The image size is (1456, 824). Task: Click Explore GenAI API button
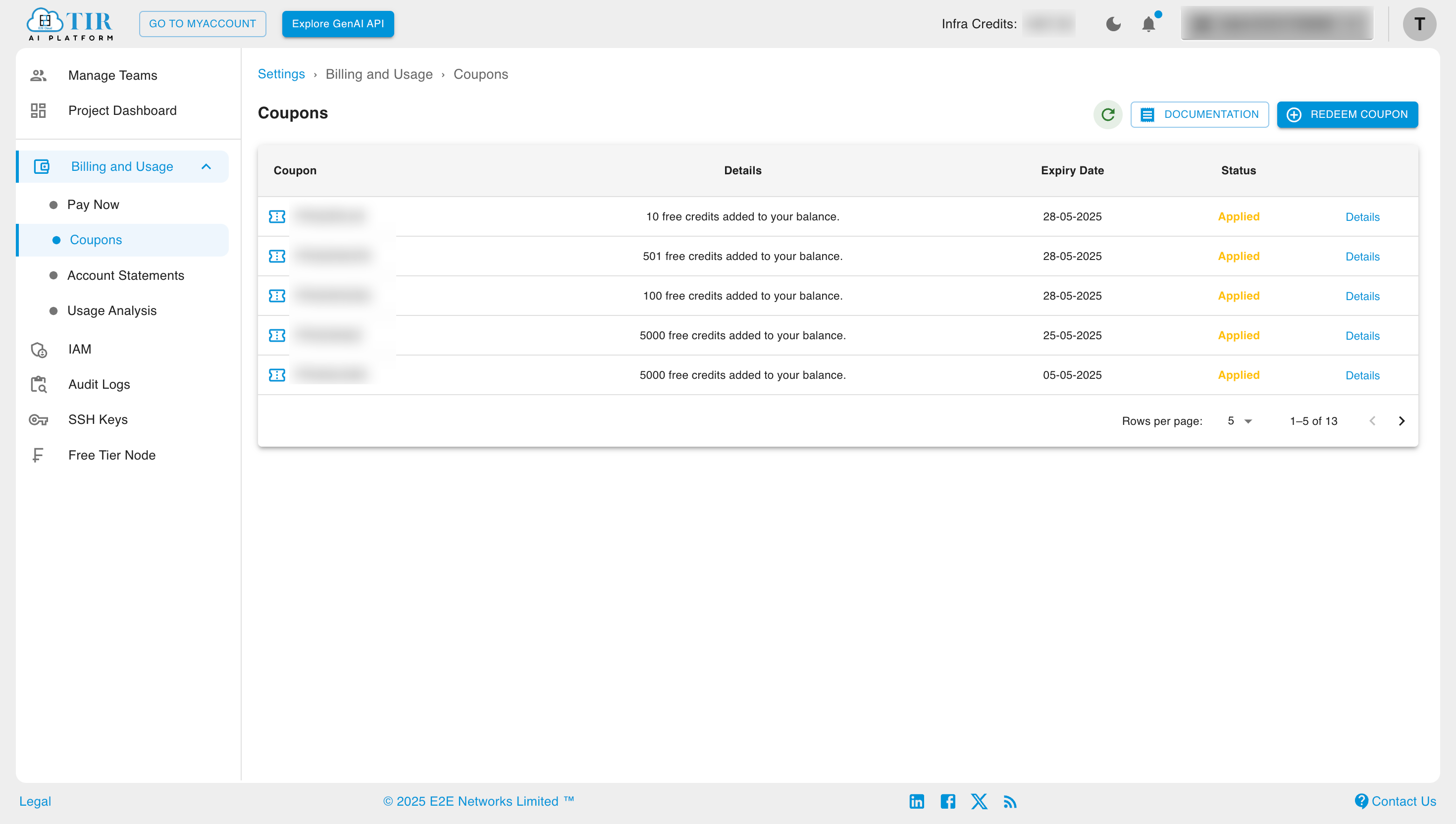[338, 24]
